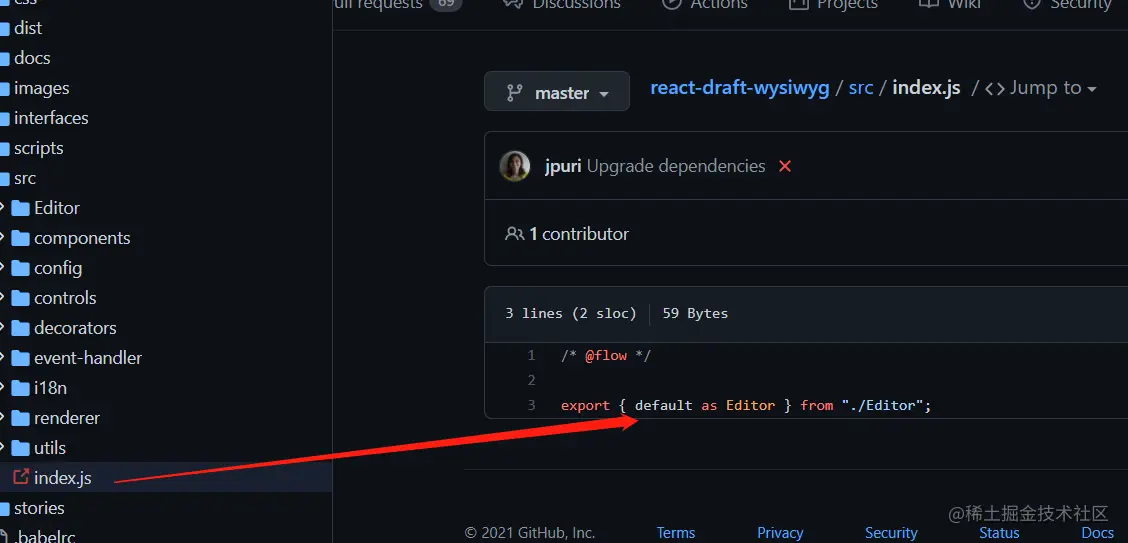Viewport: 1128px width, 543px height.
Task: Open the images folder in sidebar
Action: [41, 88]
